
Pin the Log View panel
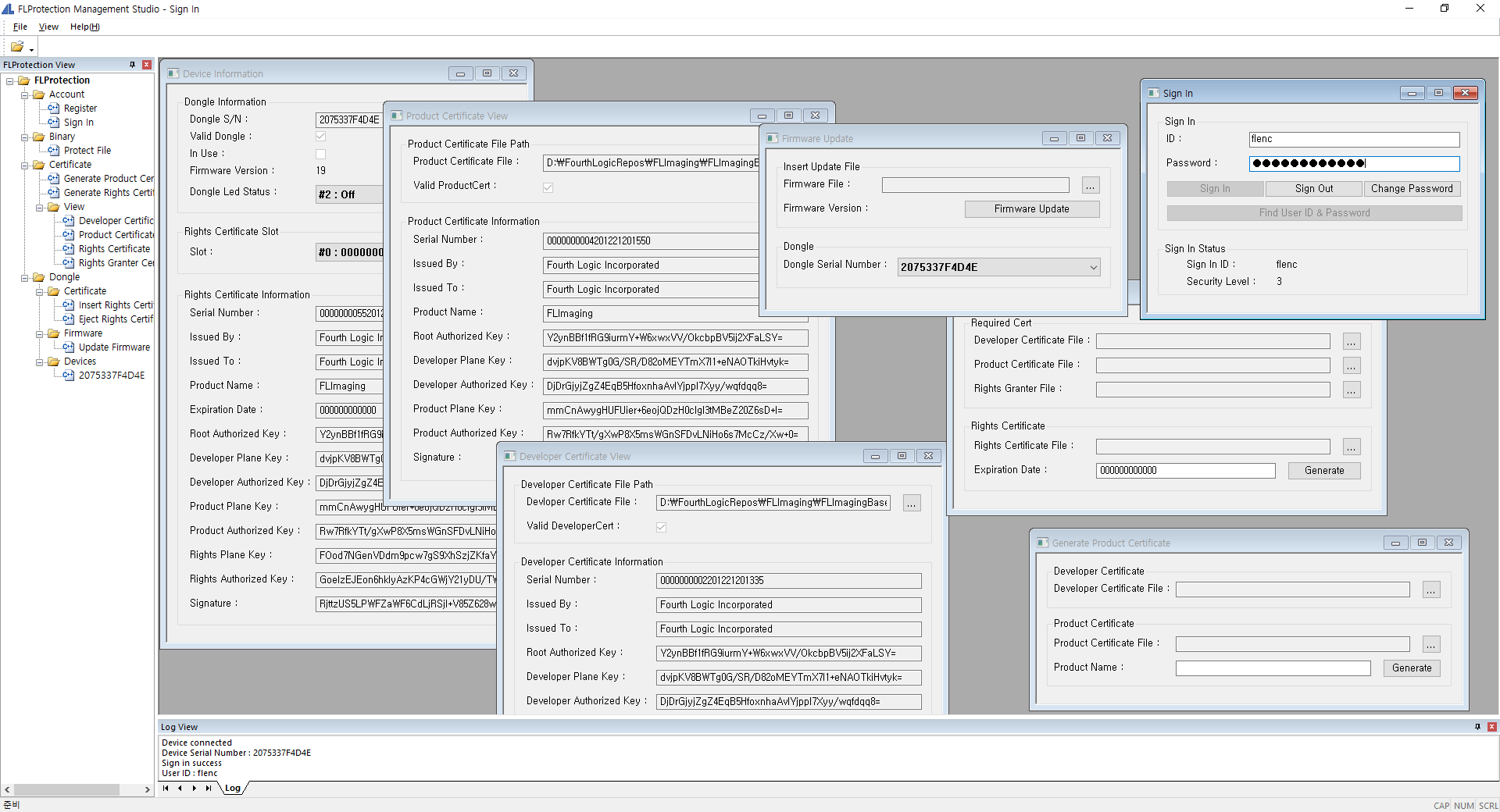tap(1477, 727)
